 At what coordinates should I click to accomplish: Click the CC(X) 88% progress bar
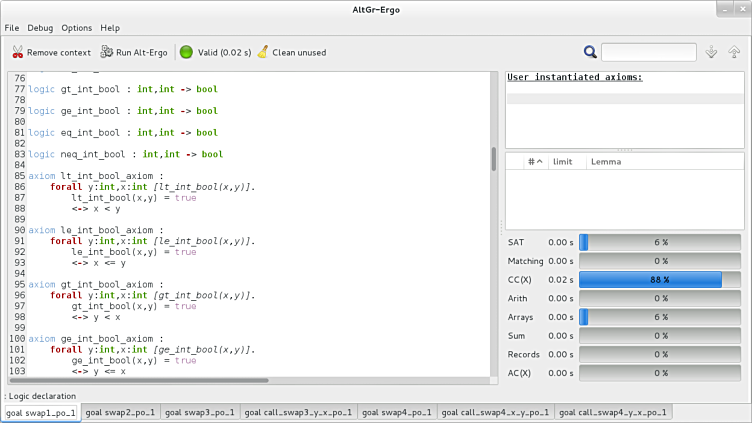660,280
